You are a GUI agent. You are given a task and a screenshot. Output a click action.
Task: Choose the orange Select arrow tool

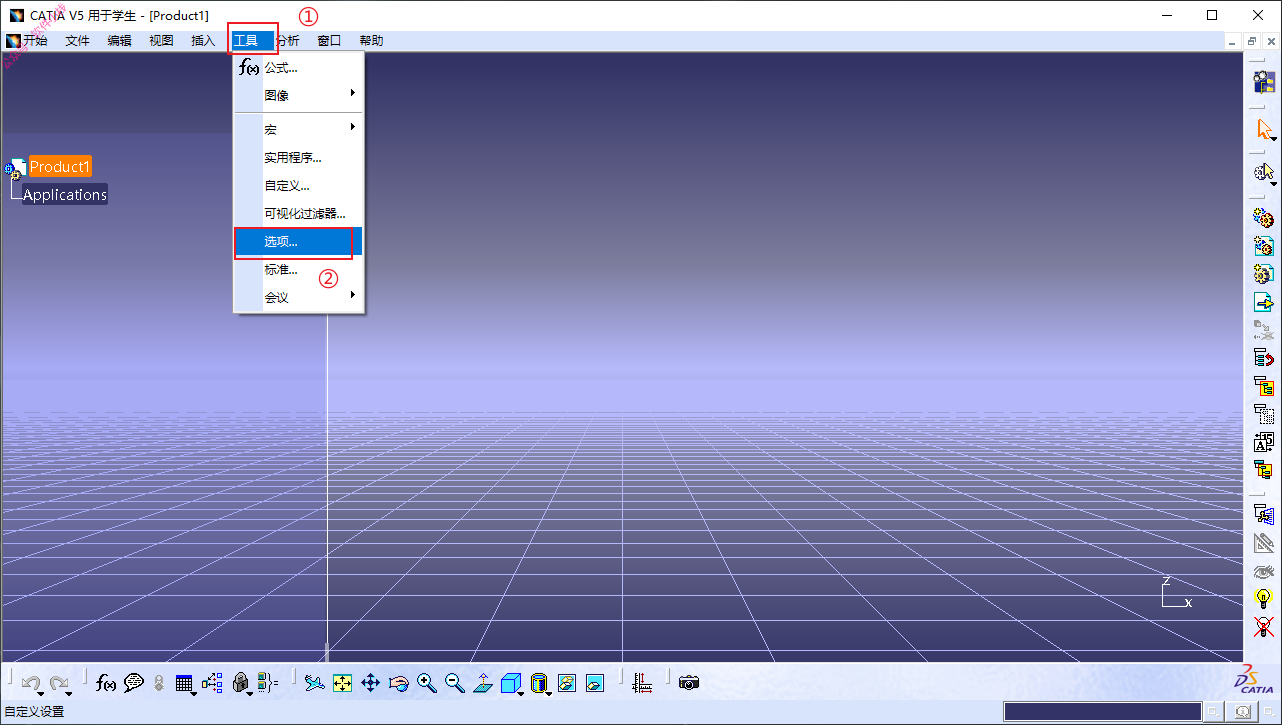click(1264, 129)
